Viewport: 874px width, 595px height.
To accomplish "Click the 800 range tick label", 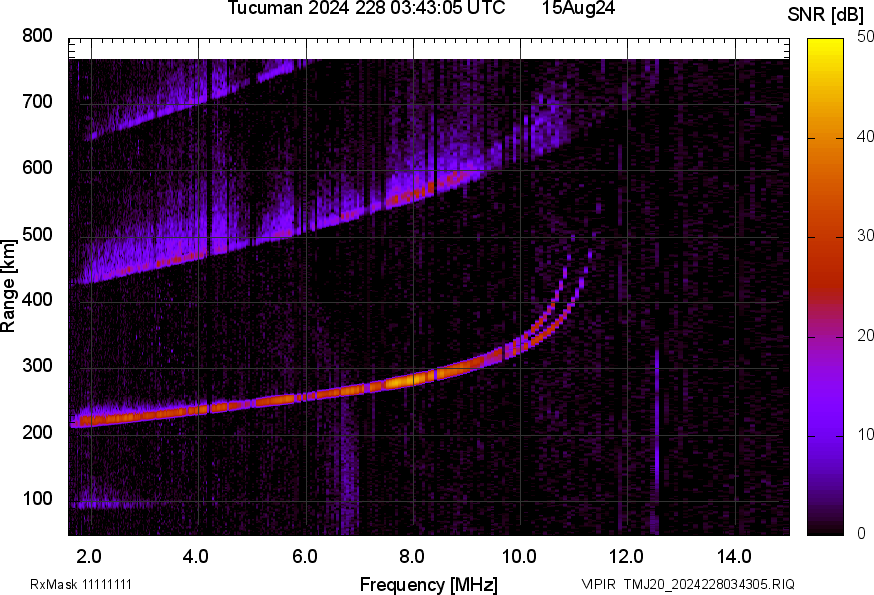I will coord(38,36).
